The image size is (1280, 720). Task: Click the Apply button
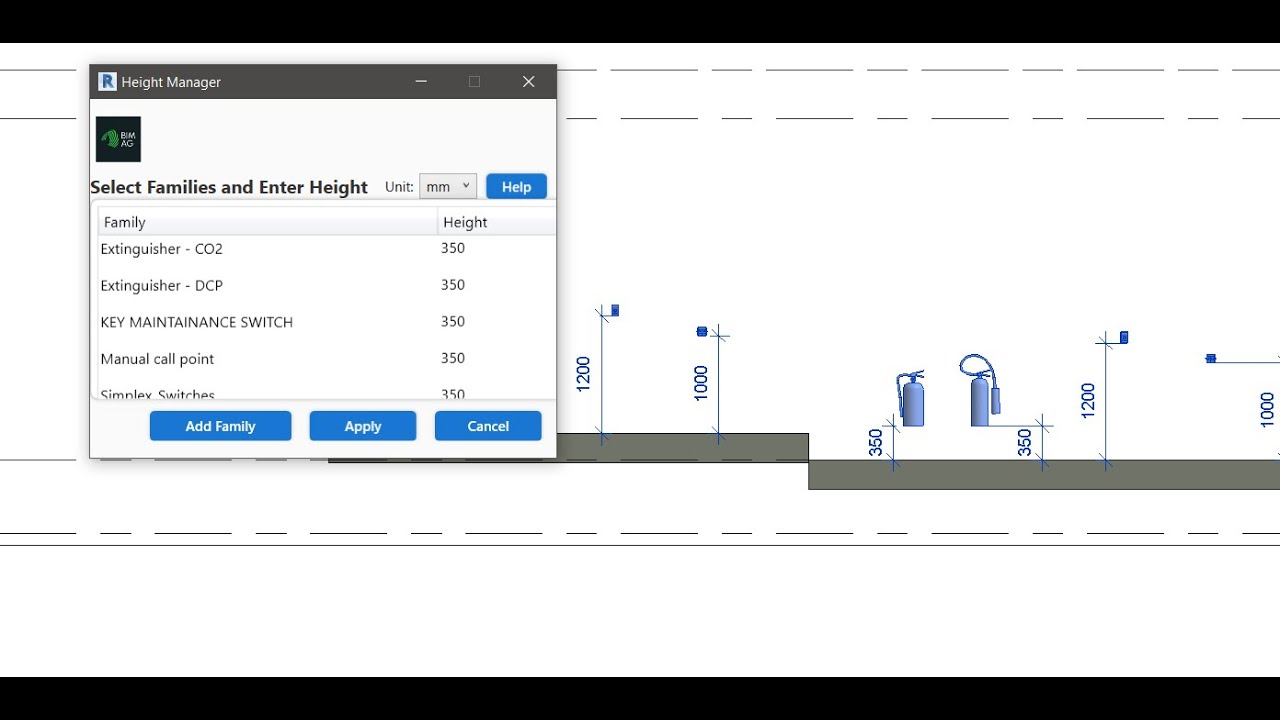[363, 426]
